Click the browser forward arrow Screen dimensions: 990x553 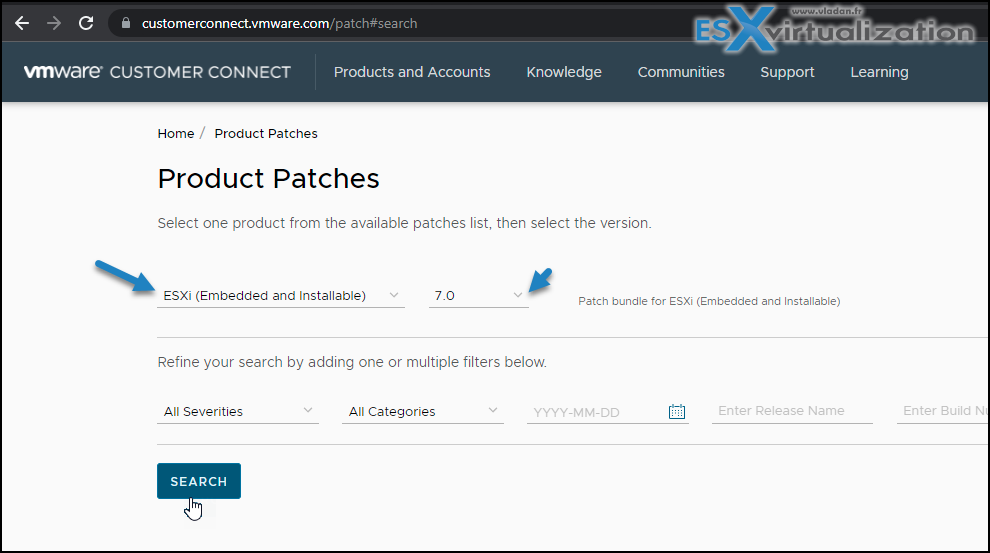click(54, 23)
